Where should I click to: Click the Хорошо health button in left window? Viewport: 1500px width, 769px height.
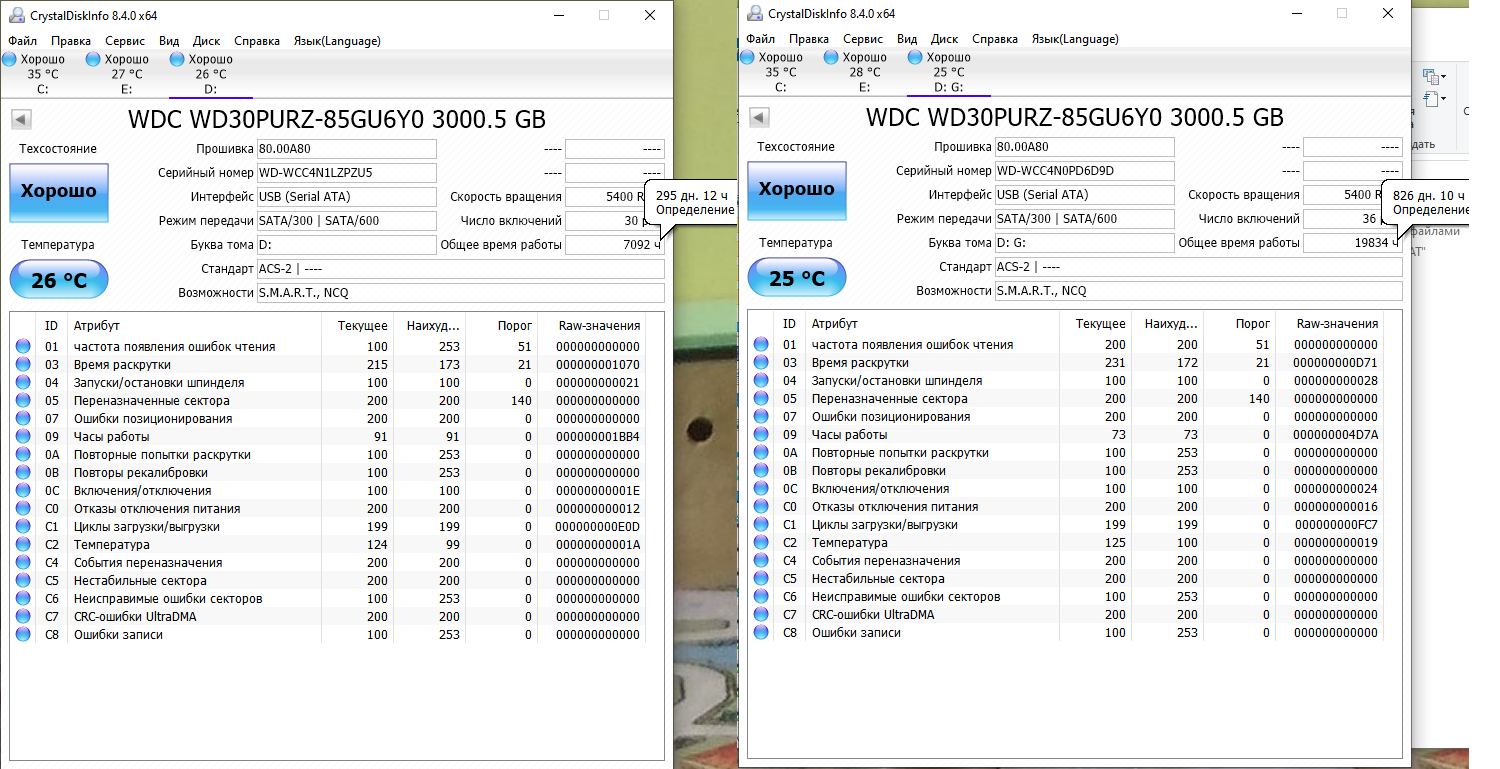tap(59, 192)
